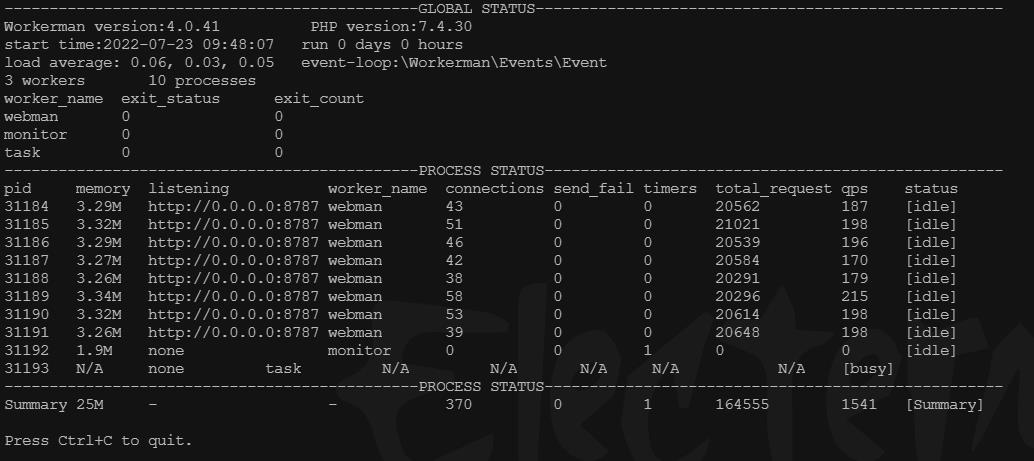Click the GLOBAL STATUS heading
The width and height of the screenshot is (1034, 461).
[x=477, y=9]
